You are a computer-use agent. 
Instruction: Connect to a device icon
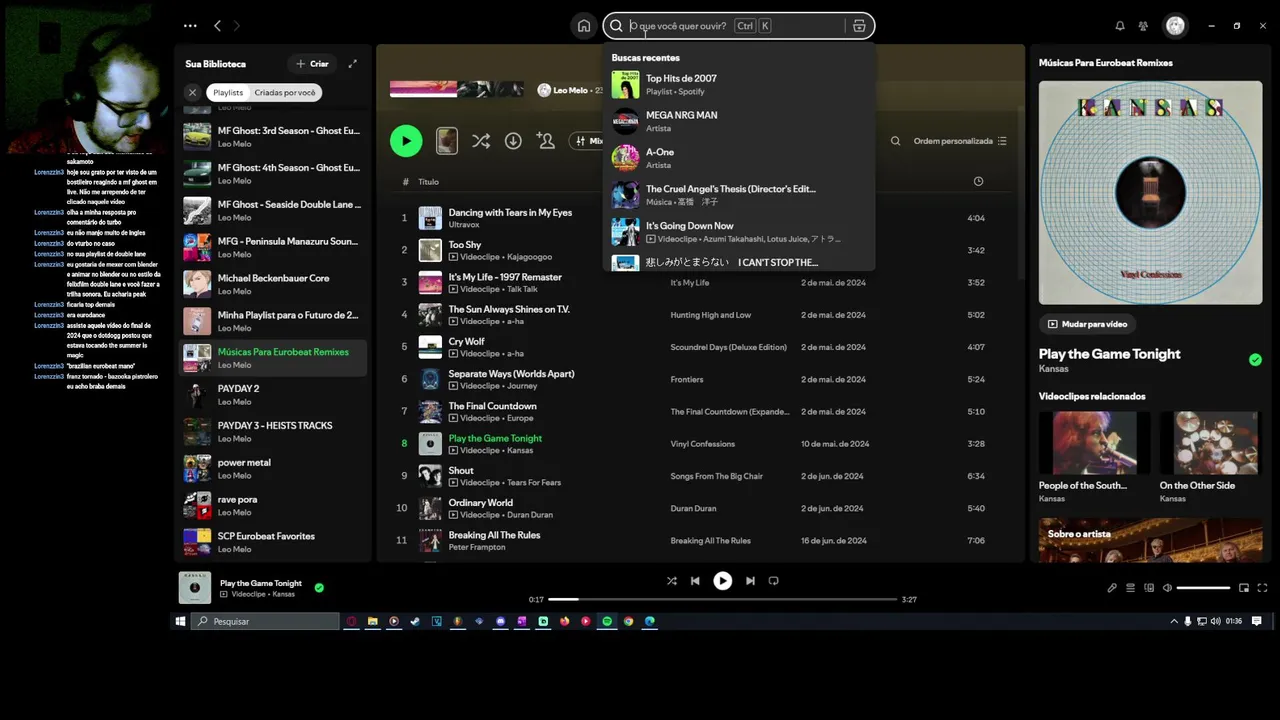[1149, 588]
